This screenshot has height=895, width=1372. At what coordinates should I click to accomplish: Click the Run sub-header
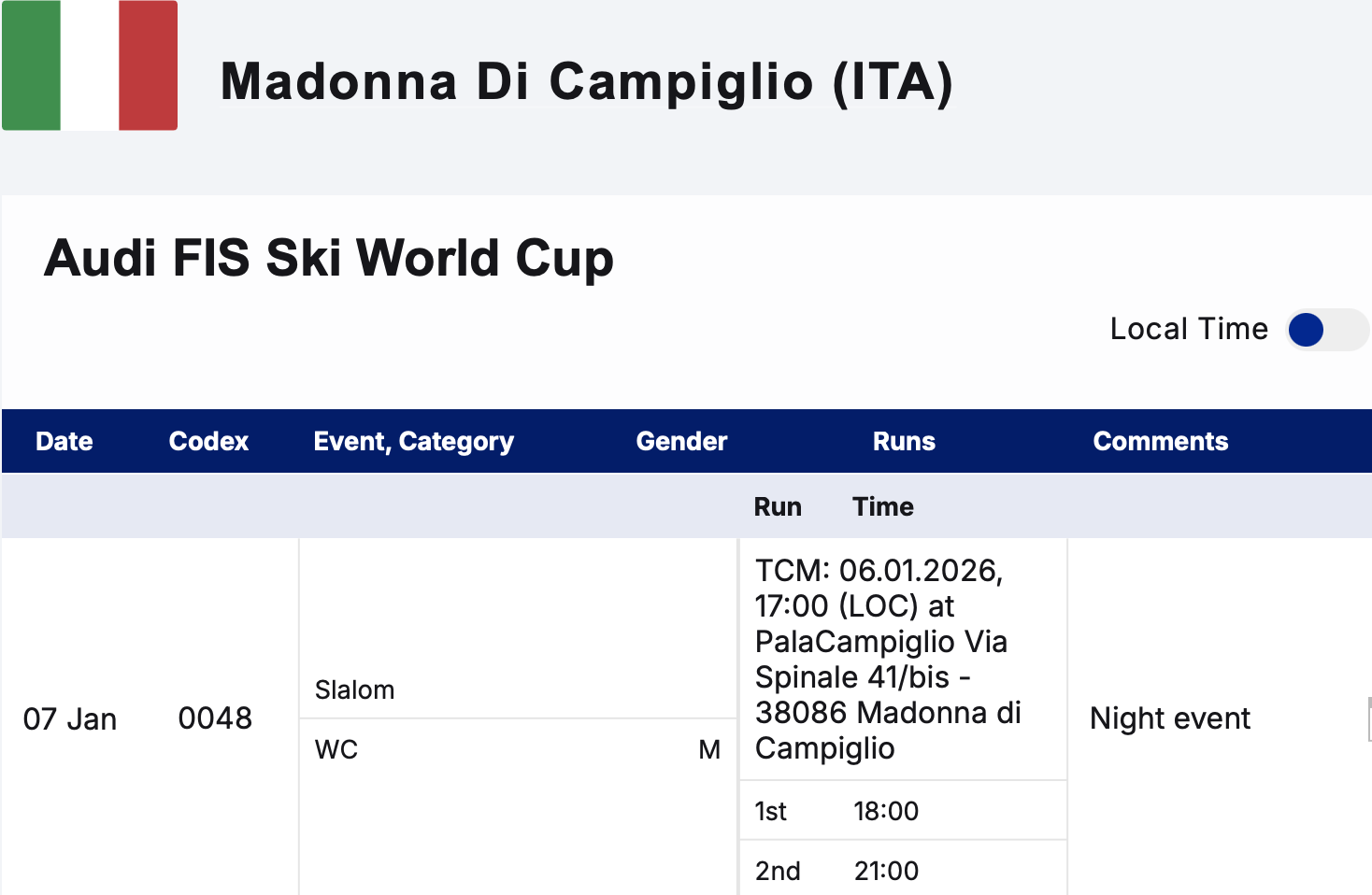point(778,507)
